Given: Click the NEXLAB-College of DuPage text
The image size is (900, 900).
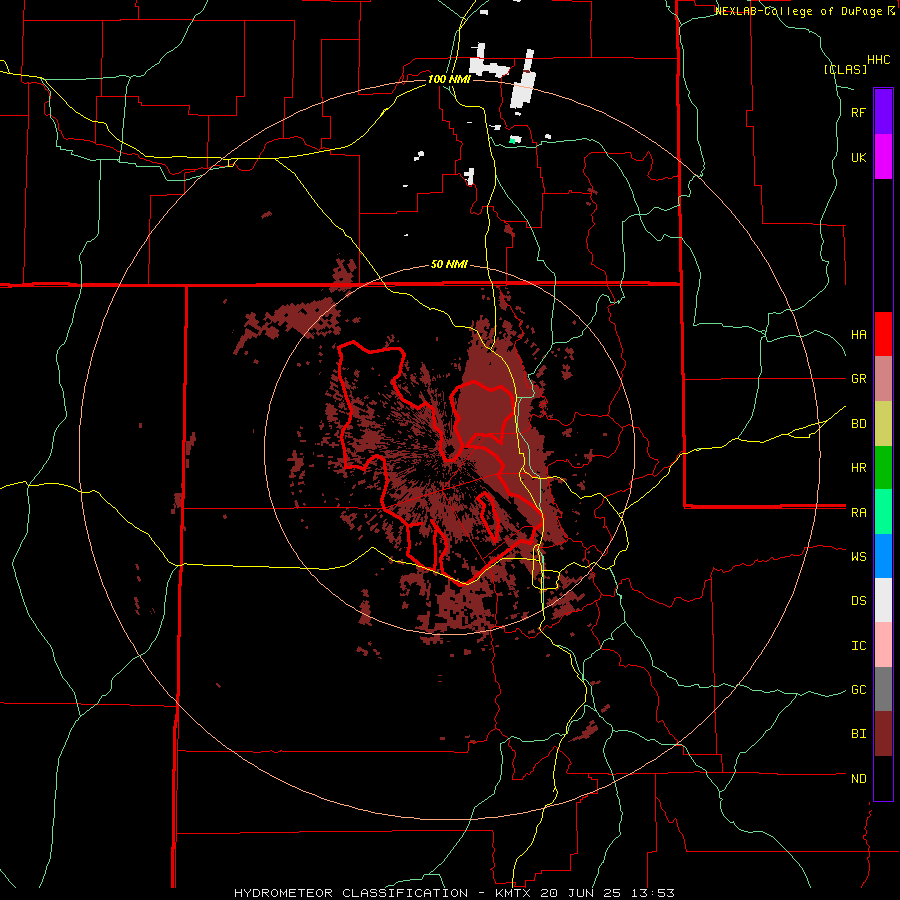Looking at the screenshot, I should (x=798, y=11).
